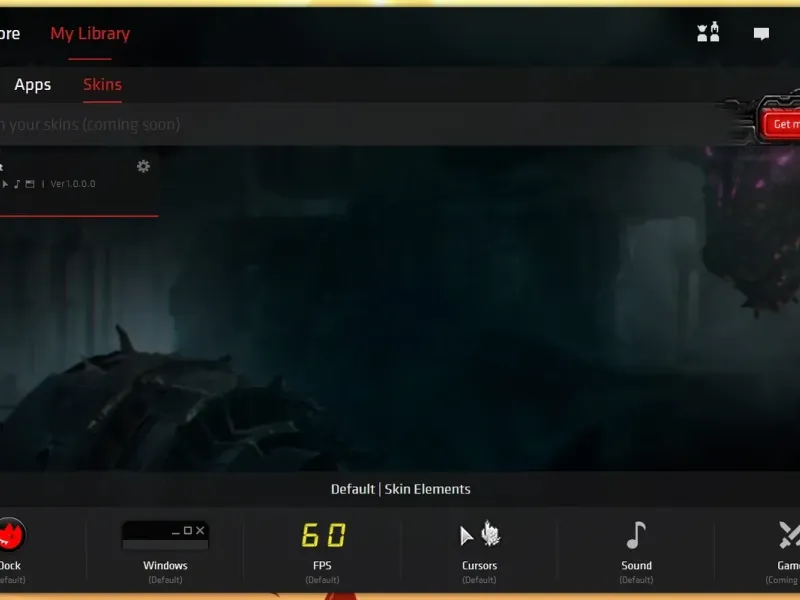Click the Windows label text
The image size is (800, 600).
tap(165, 565)
